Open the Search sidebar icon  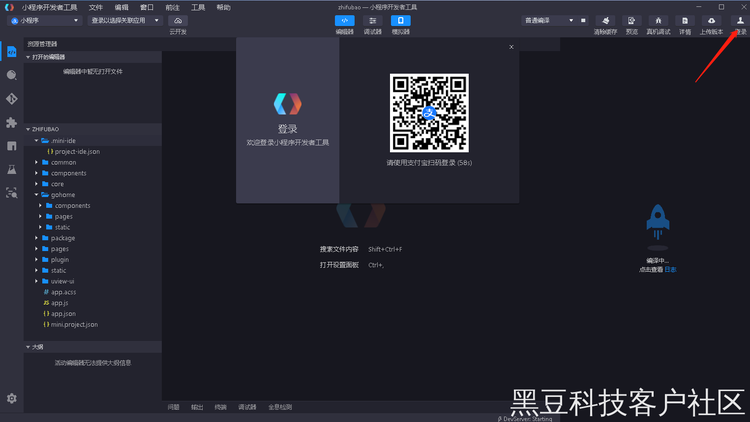click(x=11, y=75)
